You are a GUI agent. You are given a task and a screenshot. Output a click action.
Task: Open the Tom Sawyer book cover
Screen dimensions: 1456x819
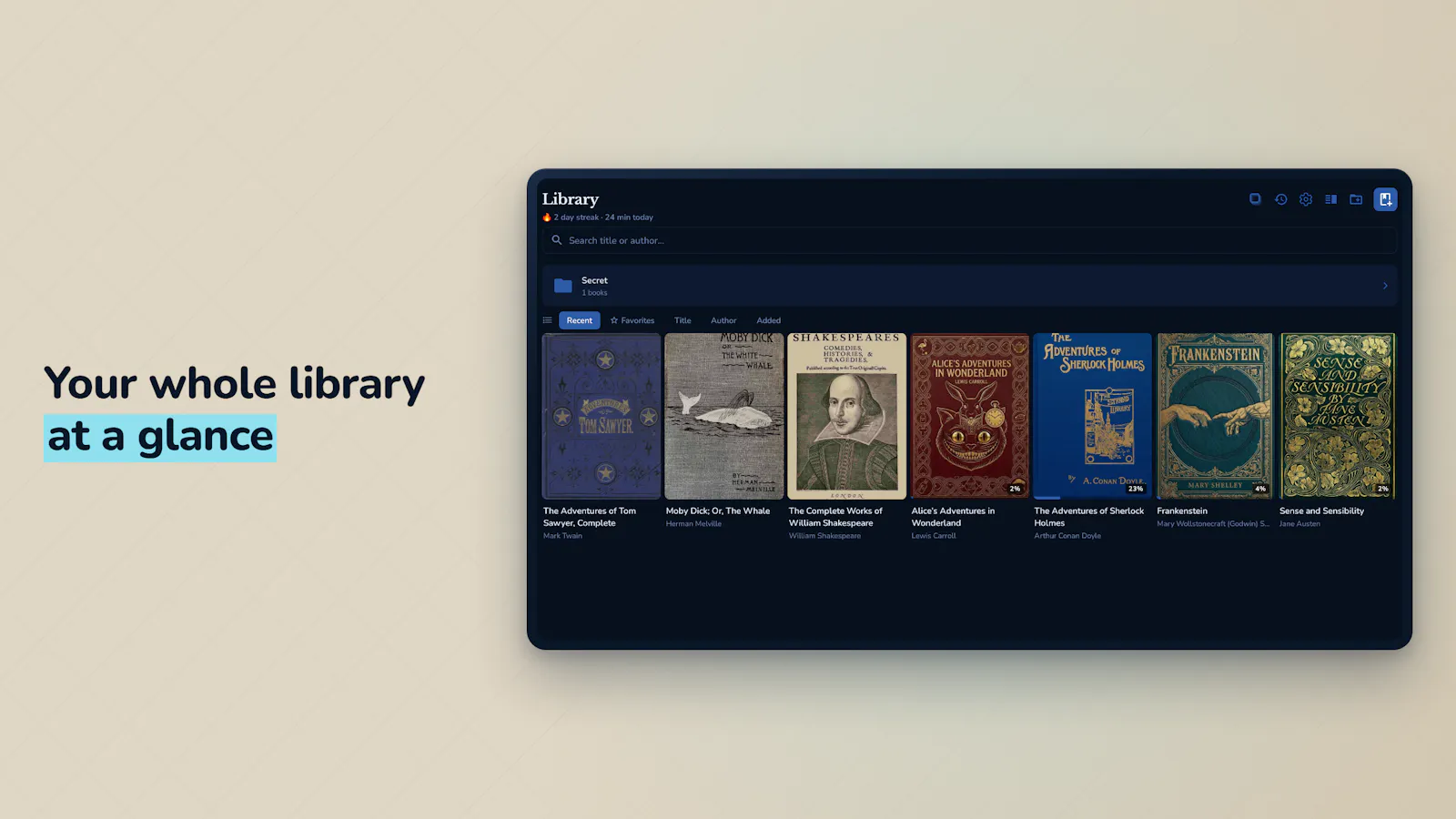tap(602, 416)
